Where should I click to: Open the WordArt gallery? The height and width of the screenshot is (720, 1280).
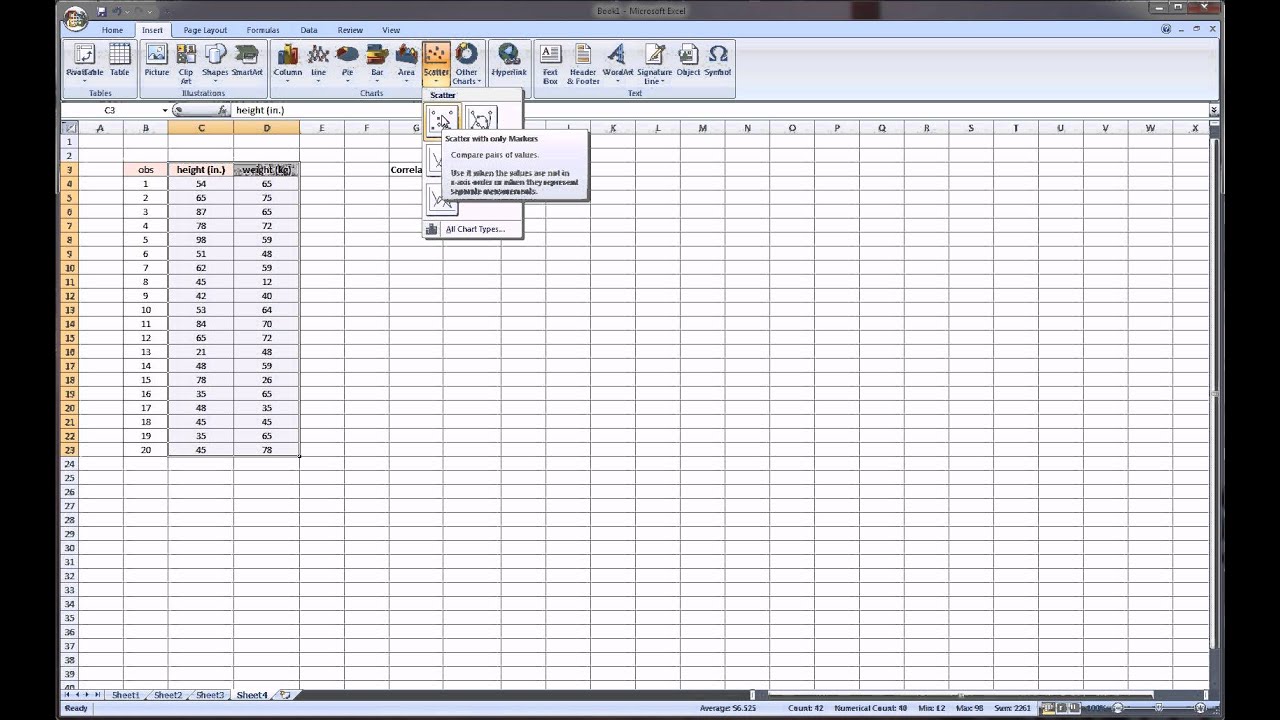[x=617, y=62]
